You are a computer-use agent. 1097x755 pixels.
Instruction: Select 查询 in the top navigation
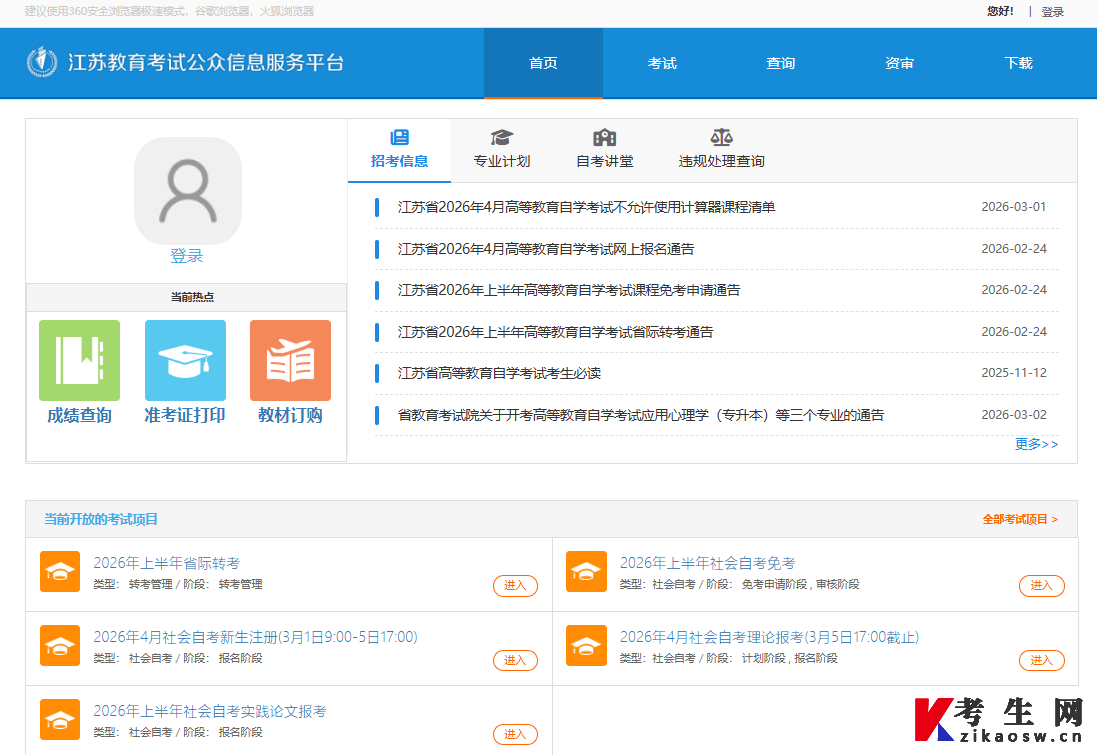point(781,63)
